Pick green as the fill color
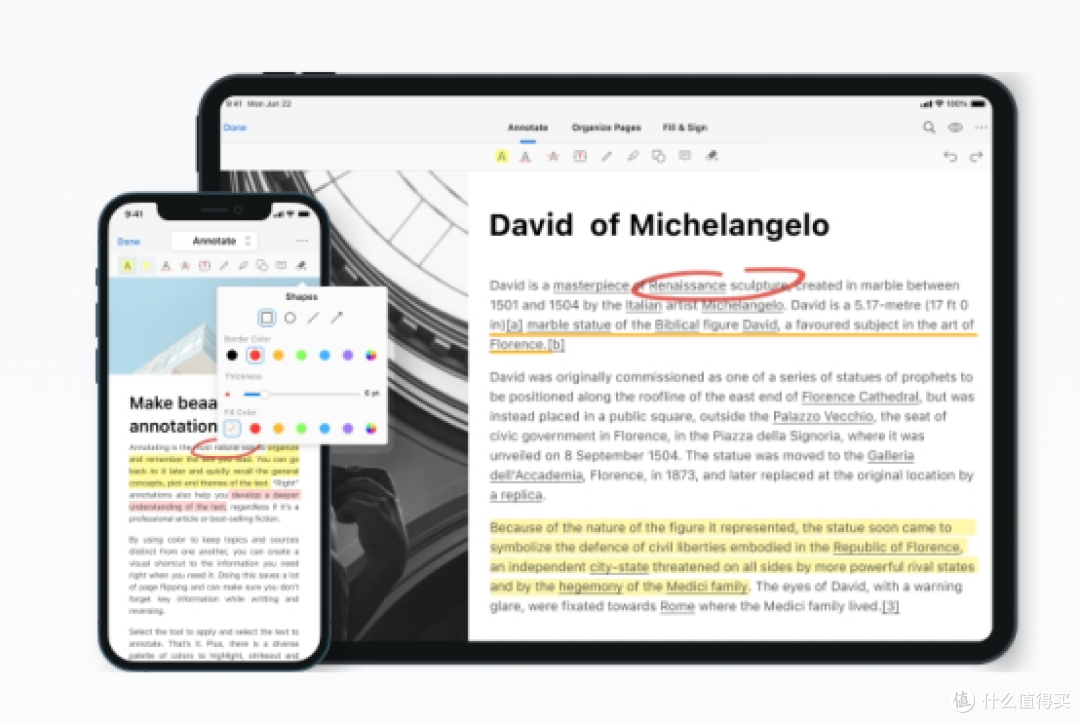 coord(301,428)
